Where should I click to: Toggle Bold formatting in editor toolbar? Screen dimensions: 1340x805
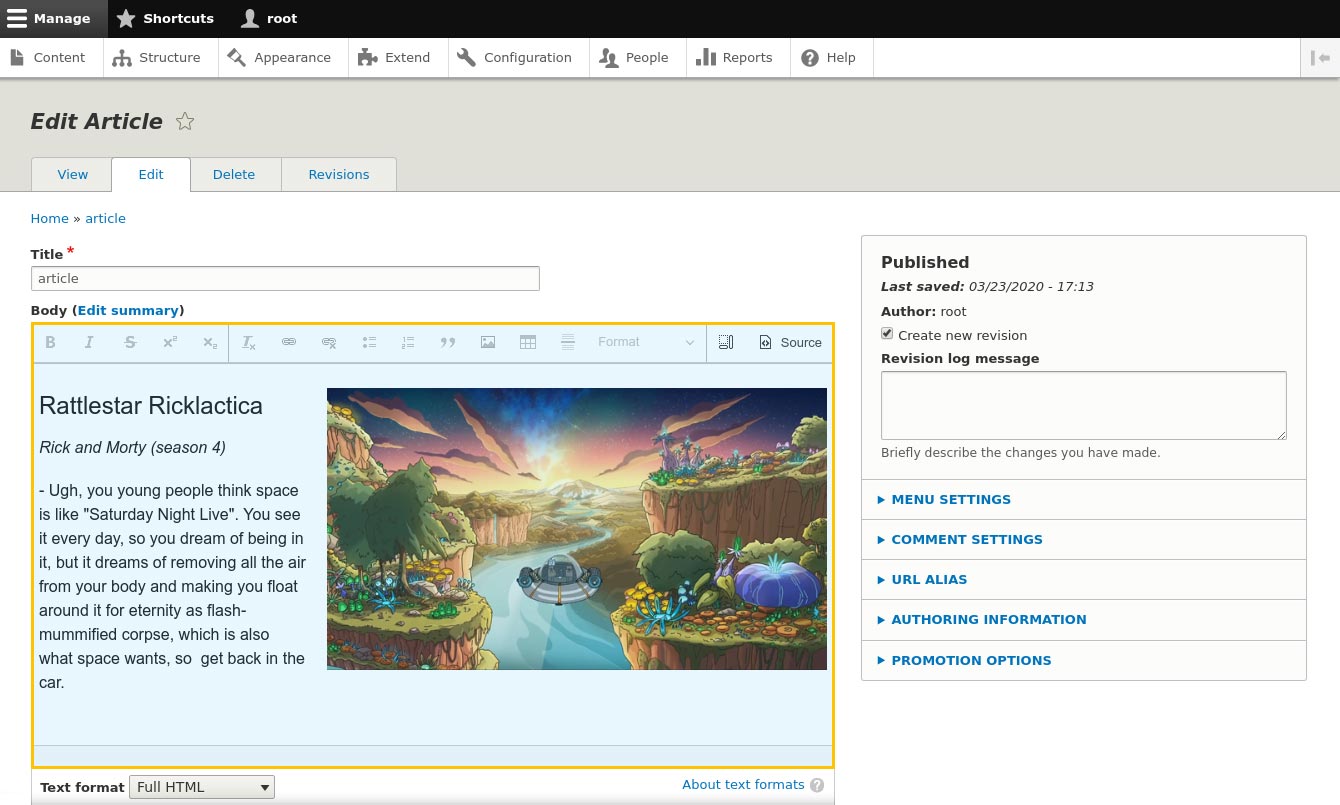tap(50, 342)
